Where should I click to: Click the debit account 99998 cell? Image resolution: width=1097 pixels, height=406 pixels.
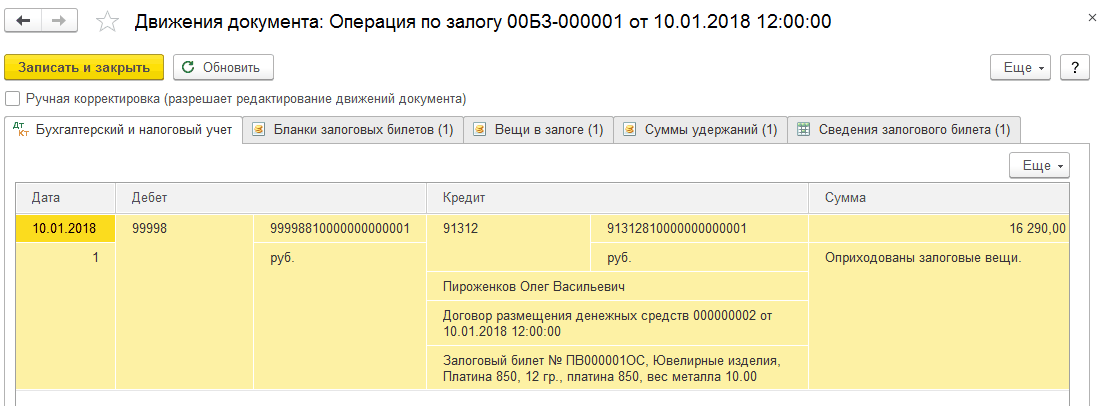185,229
